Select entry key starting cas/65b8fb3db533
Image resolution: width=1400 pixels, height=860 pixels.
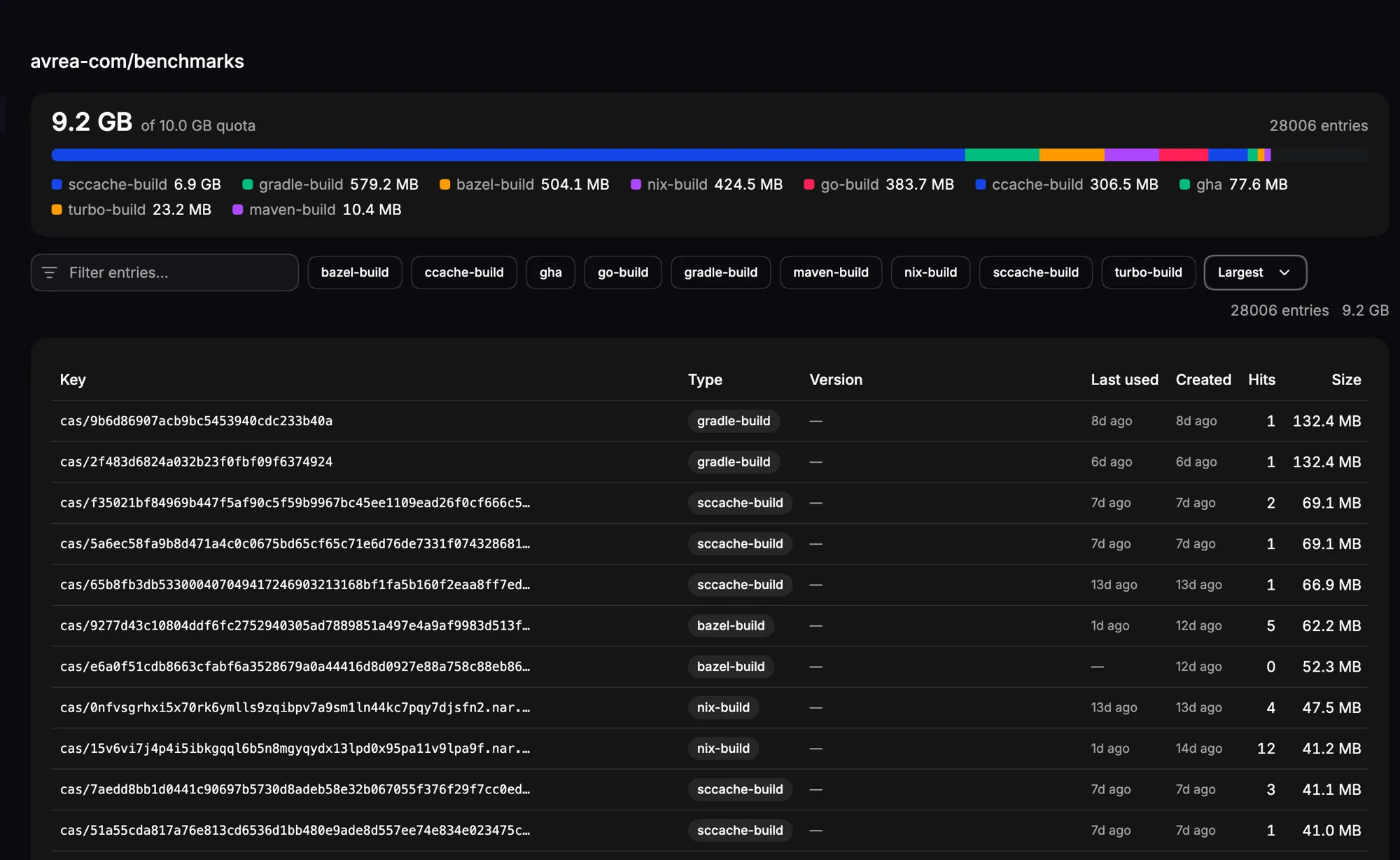pyautogui.click(x=295, y=585)
